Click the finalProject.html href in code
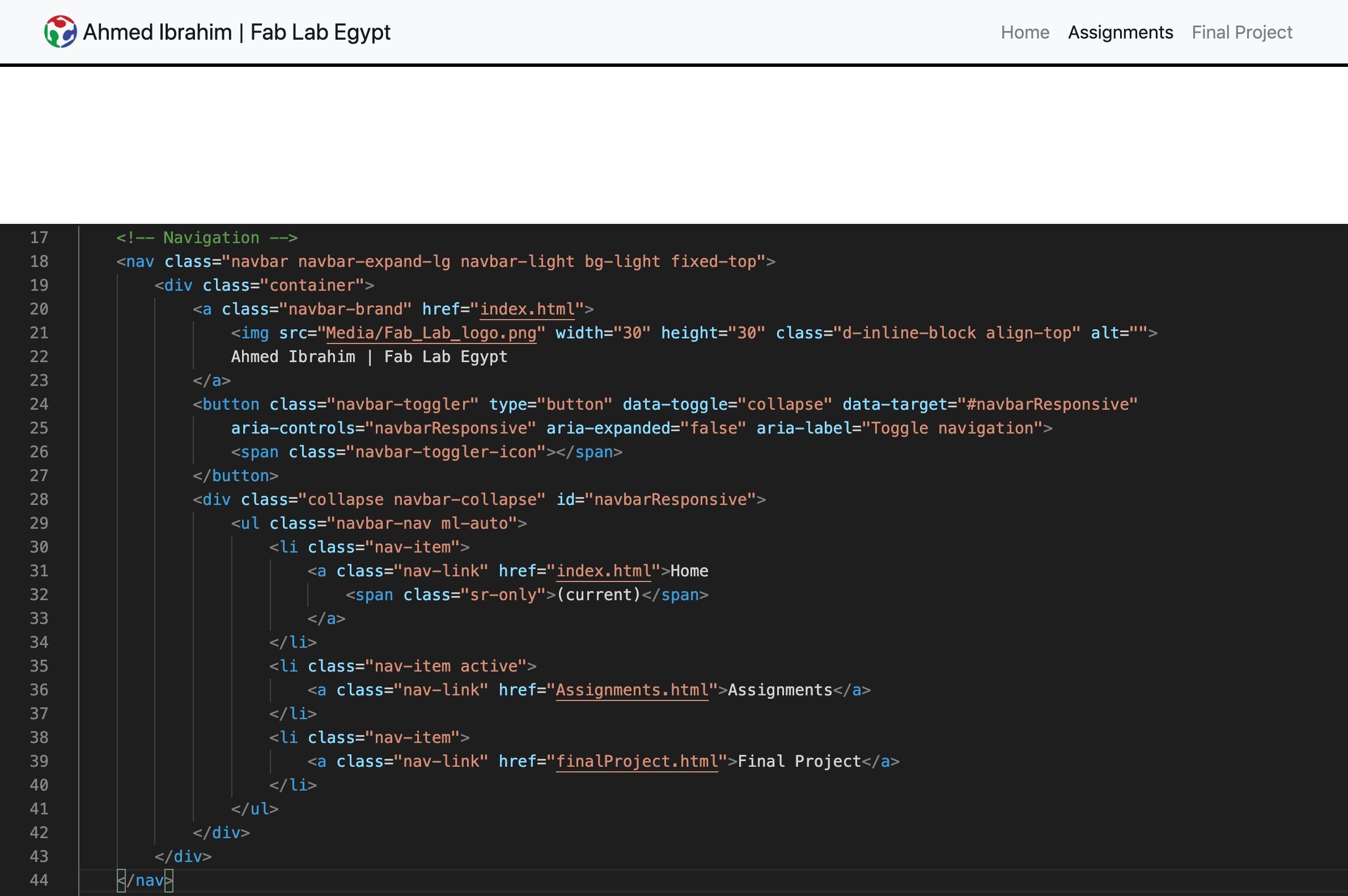Image resolution: width=1348 pixels, height=896 pixels. 637,762
